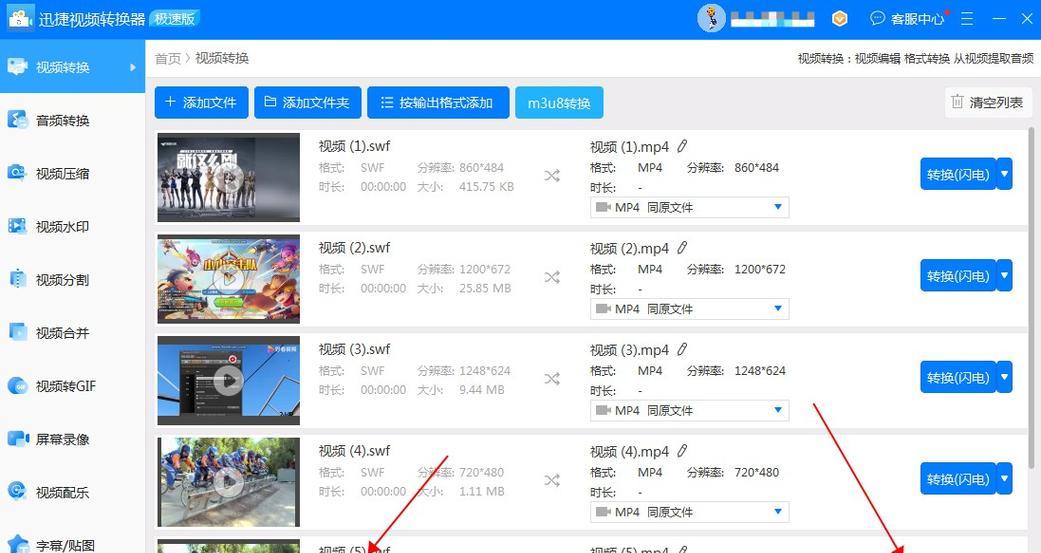The width and height of the screenshot is (1041, 553).
Task: Click shuffle icon in 视频 (1).swf row
Action: [x=552, y=176]
